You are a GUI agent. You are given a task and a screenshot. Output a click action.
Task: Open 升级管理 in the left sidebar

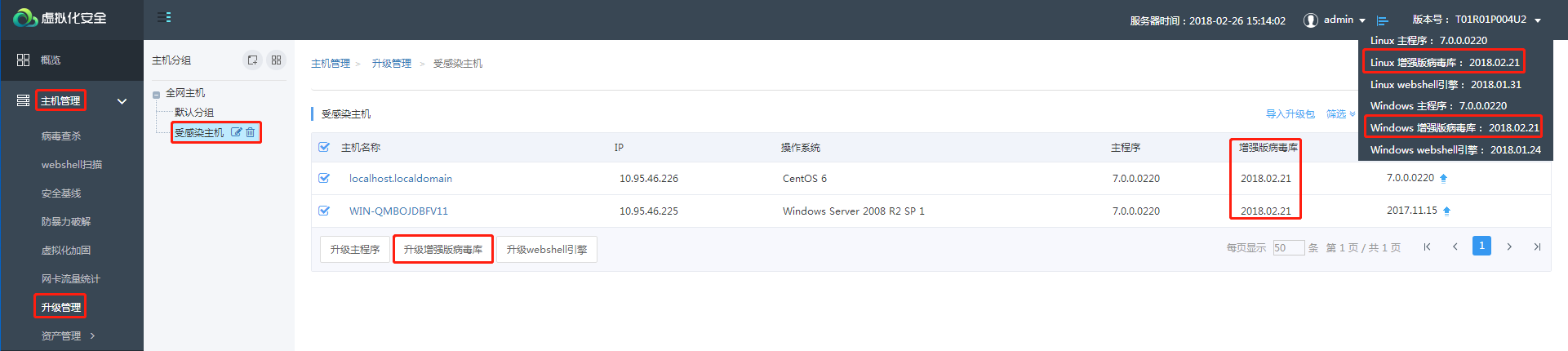(61, 308)
